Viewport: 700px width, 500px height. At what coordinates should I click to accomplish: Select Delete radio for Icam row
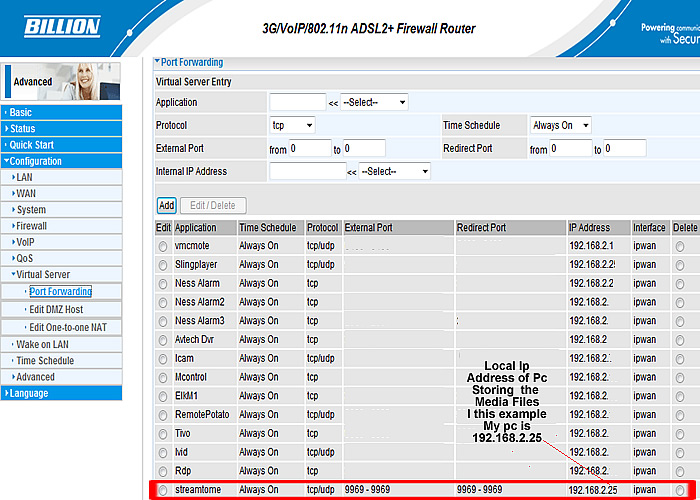(x=679, y=359)
